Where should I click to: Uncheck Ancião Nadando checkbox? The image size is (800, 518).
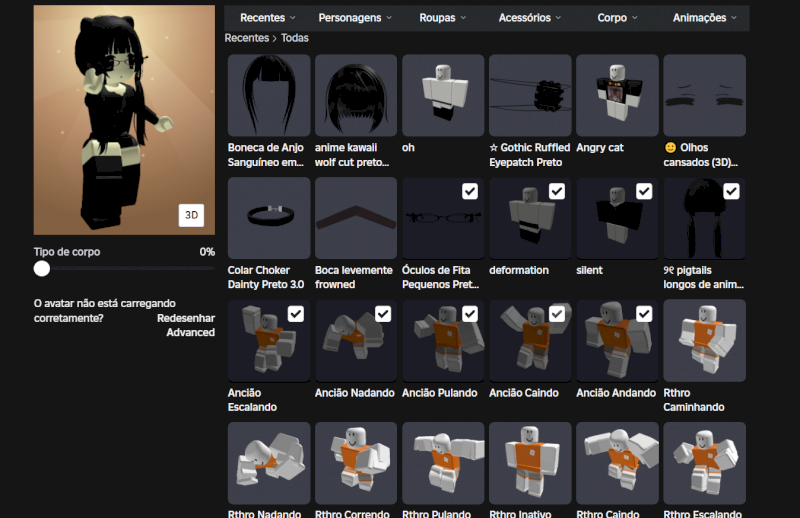[x=383, y=314]
